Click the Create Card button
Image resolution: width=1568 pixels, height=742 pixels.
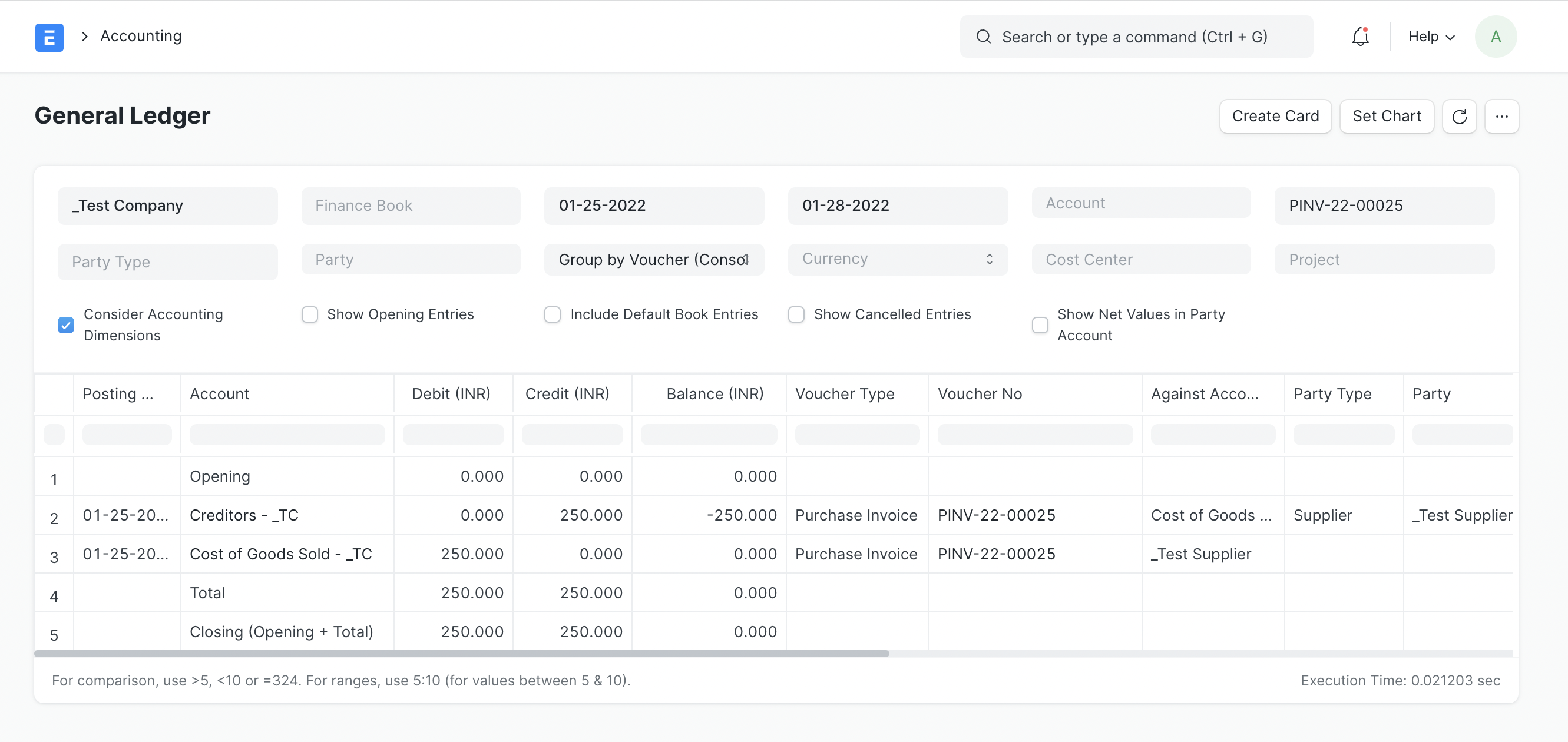coord(1276,115)
